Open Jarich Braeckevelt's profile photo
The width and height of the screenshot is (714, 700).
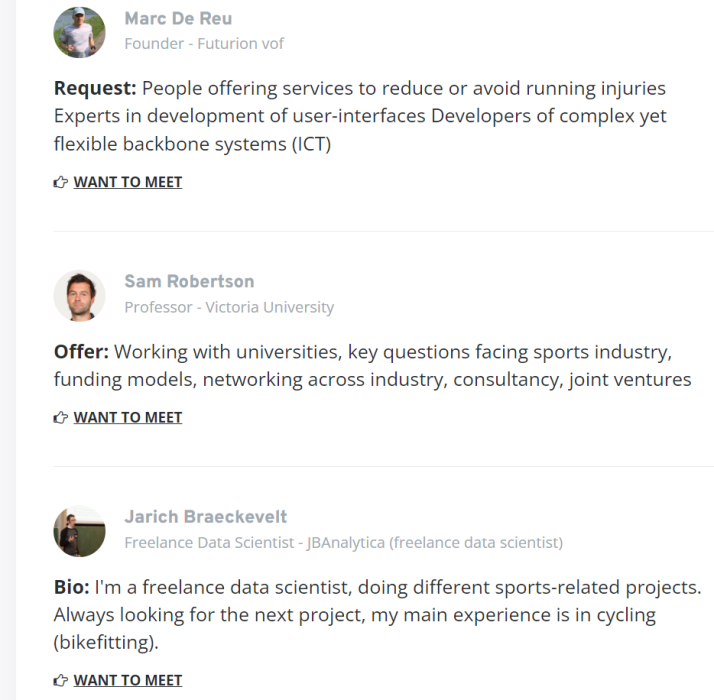pyautogui.click(x=79, y=530)
